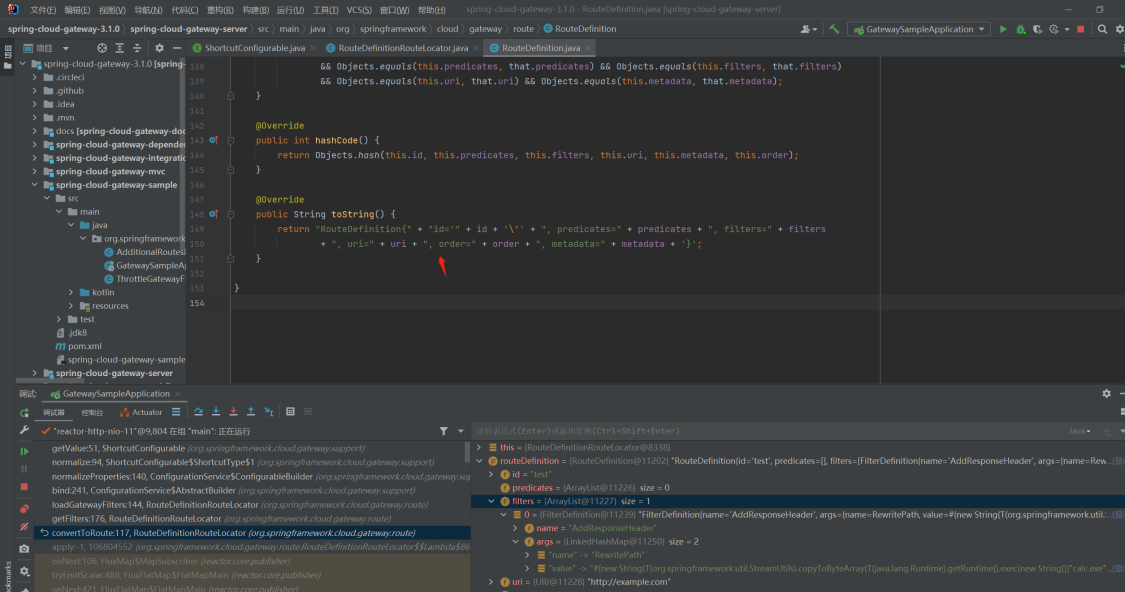Screen dimensions: 1125x592
Task: Rerun GatewaySampleApplication in debug panel
Action: click(x=24, y=413)
